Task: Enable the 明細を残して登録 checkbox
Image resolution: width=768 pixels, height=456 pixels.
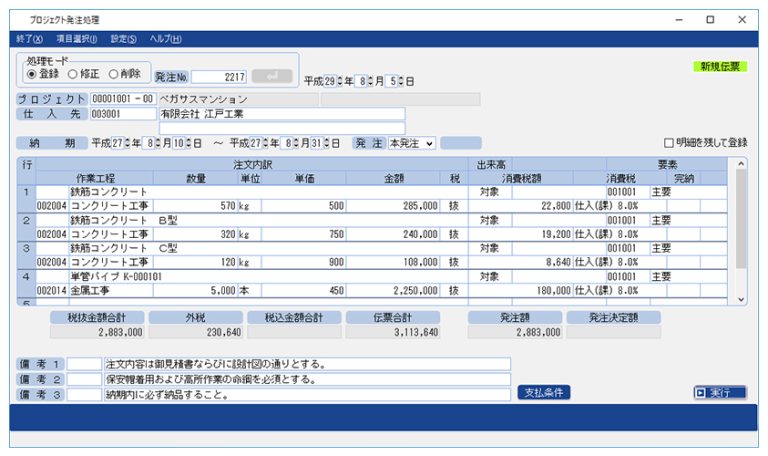Action: (669, 143)
